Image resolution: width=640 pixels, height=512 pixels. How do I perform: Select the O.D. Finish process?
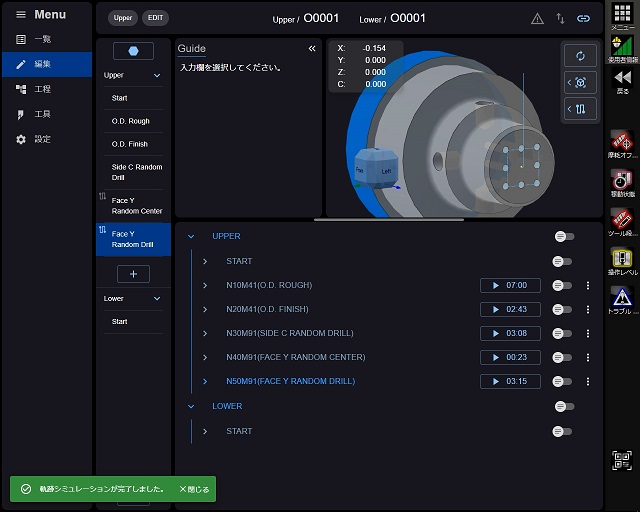click(x=133, y=144)
